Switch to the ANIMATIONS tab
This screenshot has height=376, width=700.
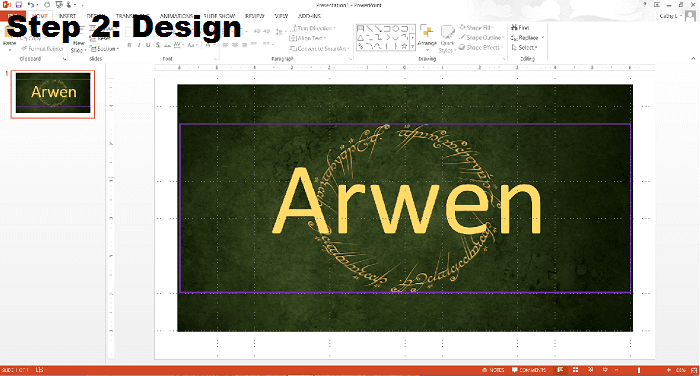(x=176, y=16)
